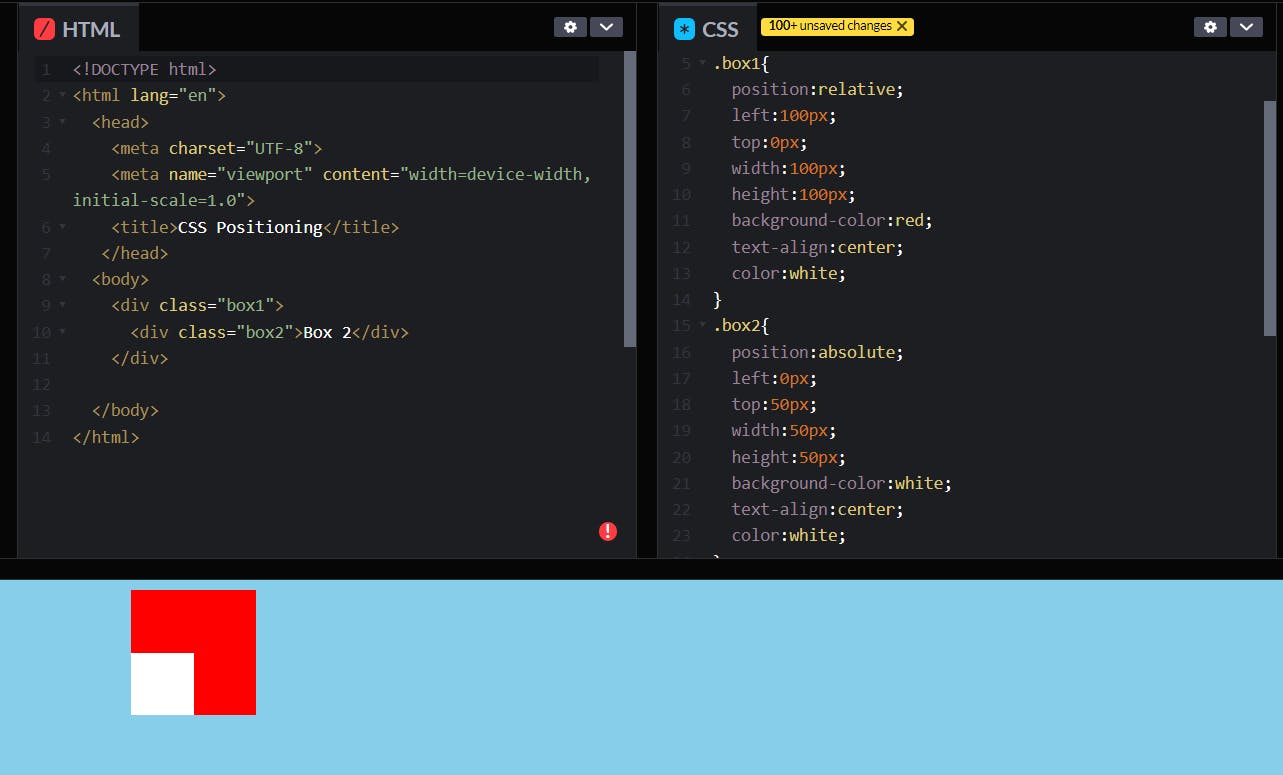Open HTML editor settings gear

(x=570, y=27)
